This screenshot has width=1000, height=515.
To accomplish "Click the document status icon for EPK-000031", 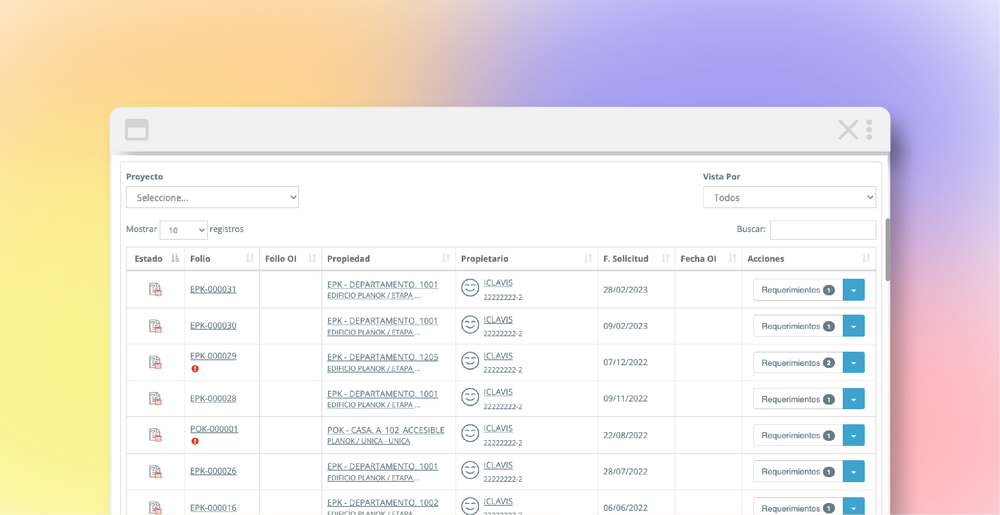I will tap(155, 289).
